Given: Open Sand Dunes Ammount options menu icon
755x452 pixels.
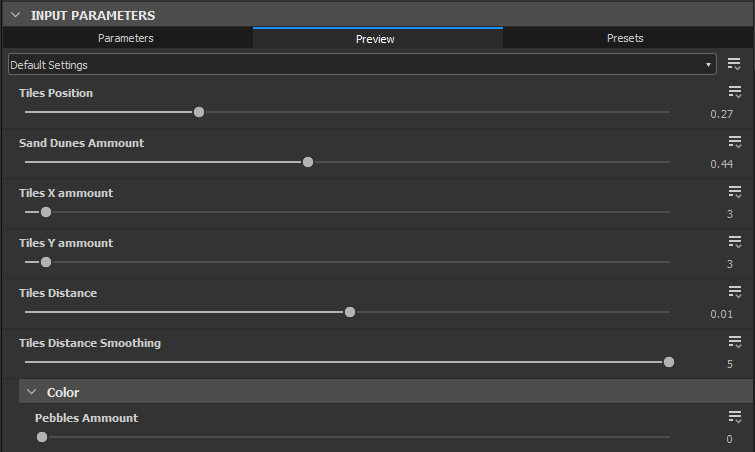Looking at the screenshot, I should click(x=735, y=142).
